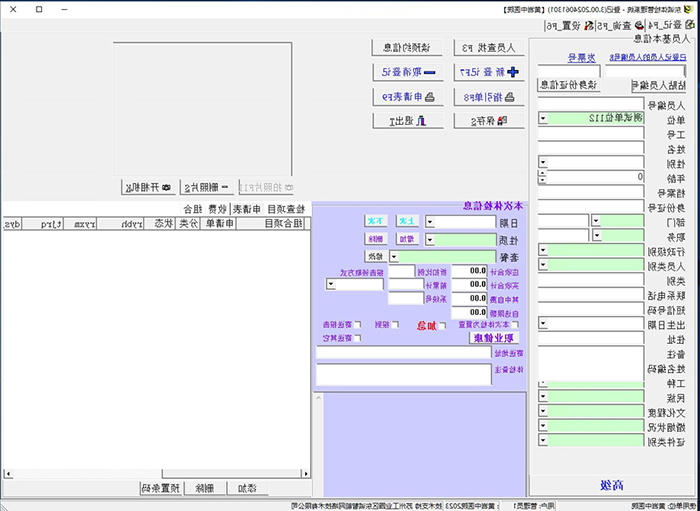The width and height of the screenshot is (700, 511).
Task: Check the 寄送其它 checkbox
Action: (x=358, y=338)
